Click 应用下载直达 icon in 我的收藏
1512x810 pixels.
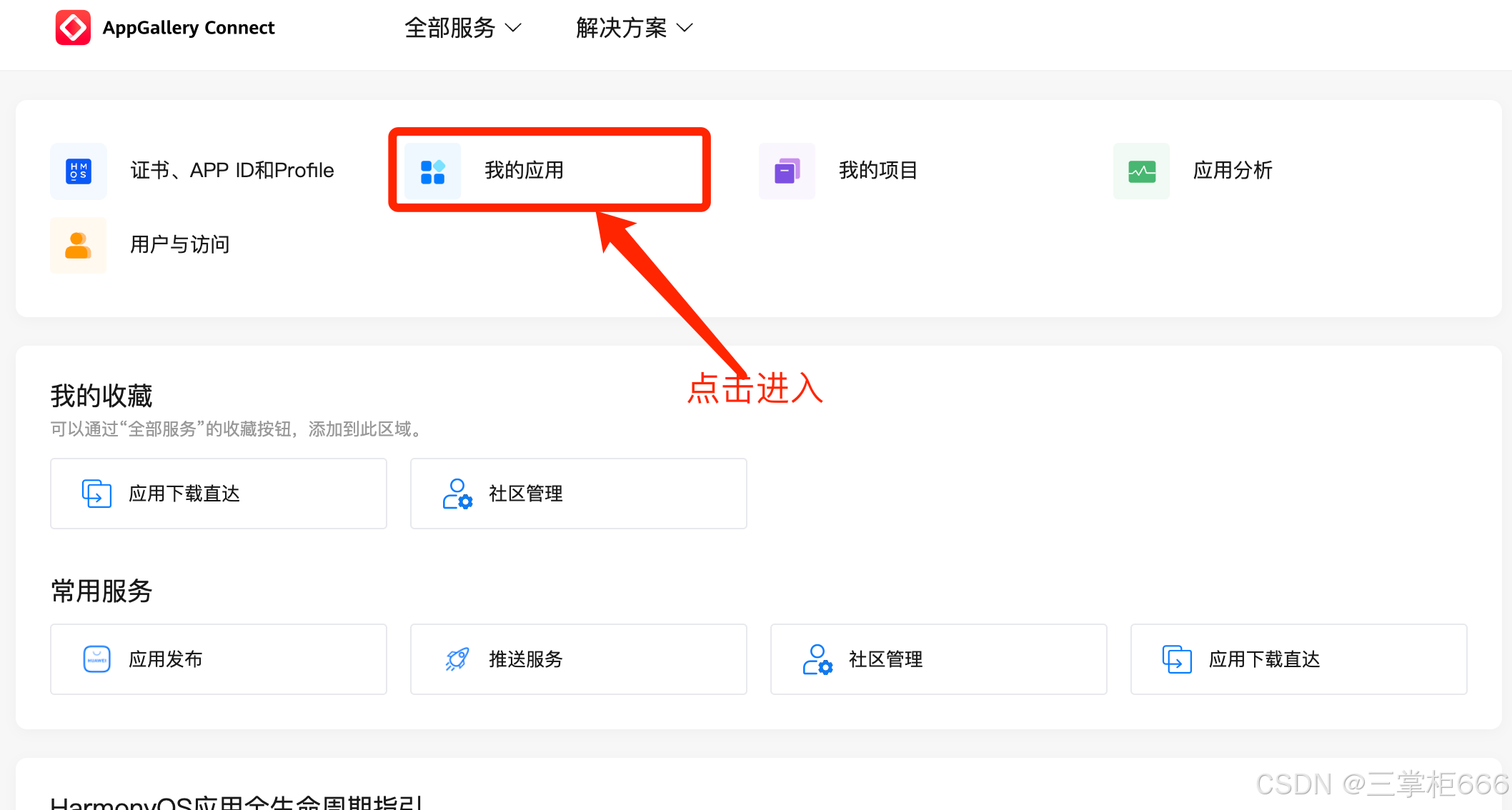96,494
